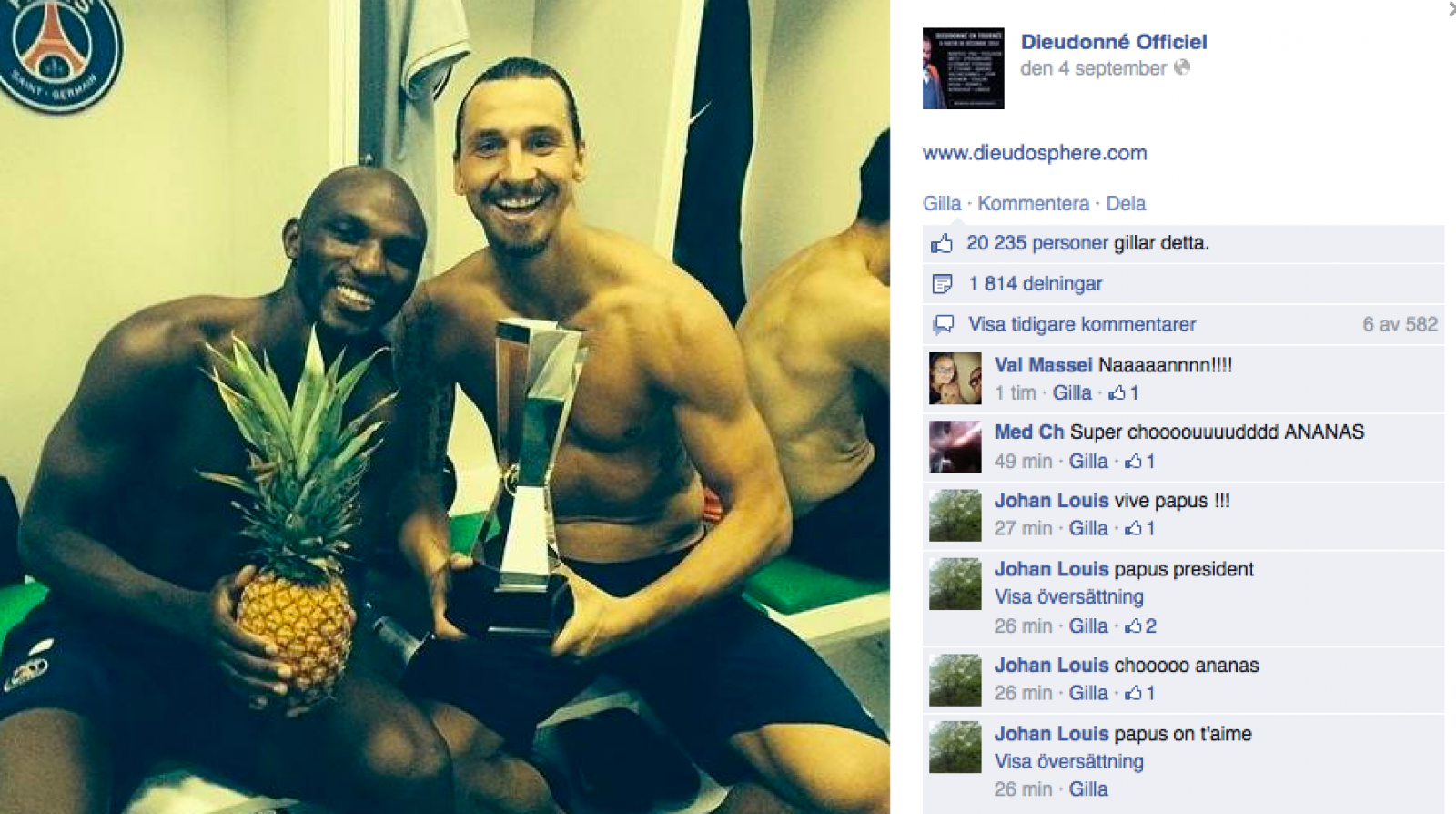This screenshot has width=1456, height=814.
Task: Open the Dieudonné Officiel page profile picture
Action: tap(963, 68)
